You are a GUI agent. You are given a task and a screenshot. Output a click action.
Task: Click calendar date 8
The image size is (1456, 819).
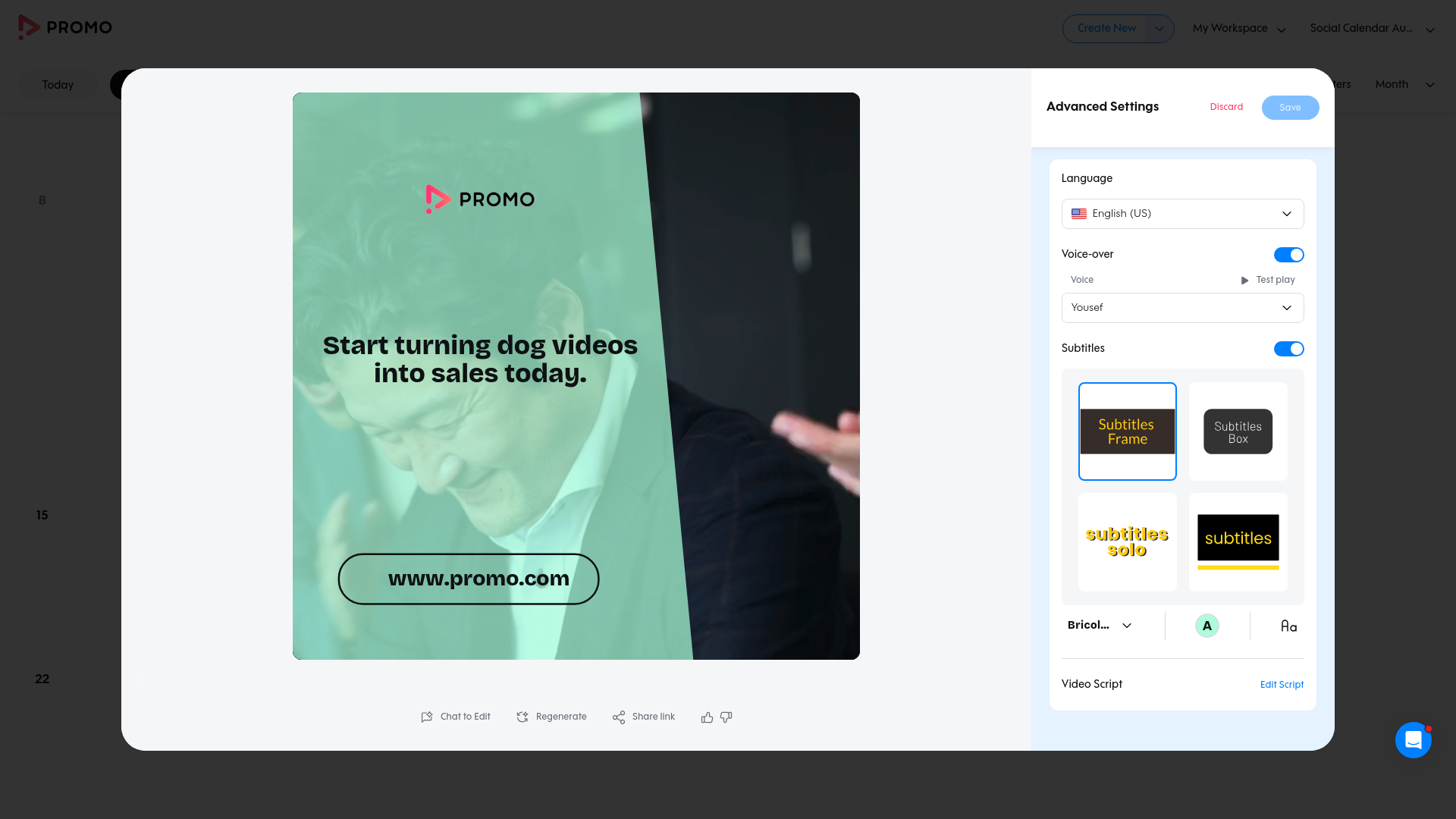pyautogui.click(x=42, y=200)
